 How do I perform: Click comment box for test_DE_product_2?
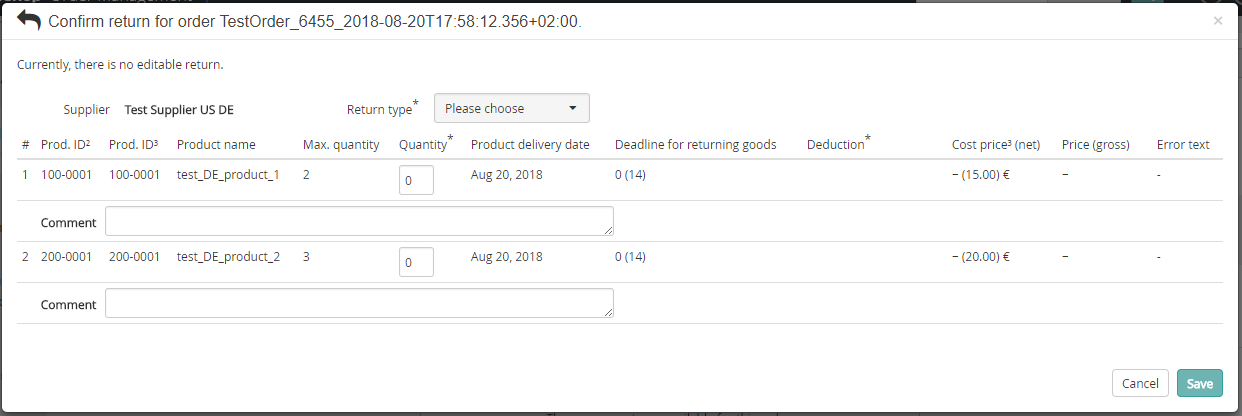(359, 303)
